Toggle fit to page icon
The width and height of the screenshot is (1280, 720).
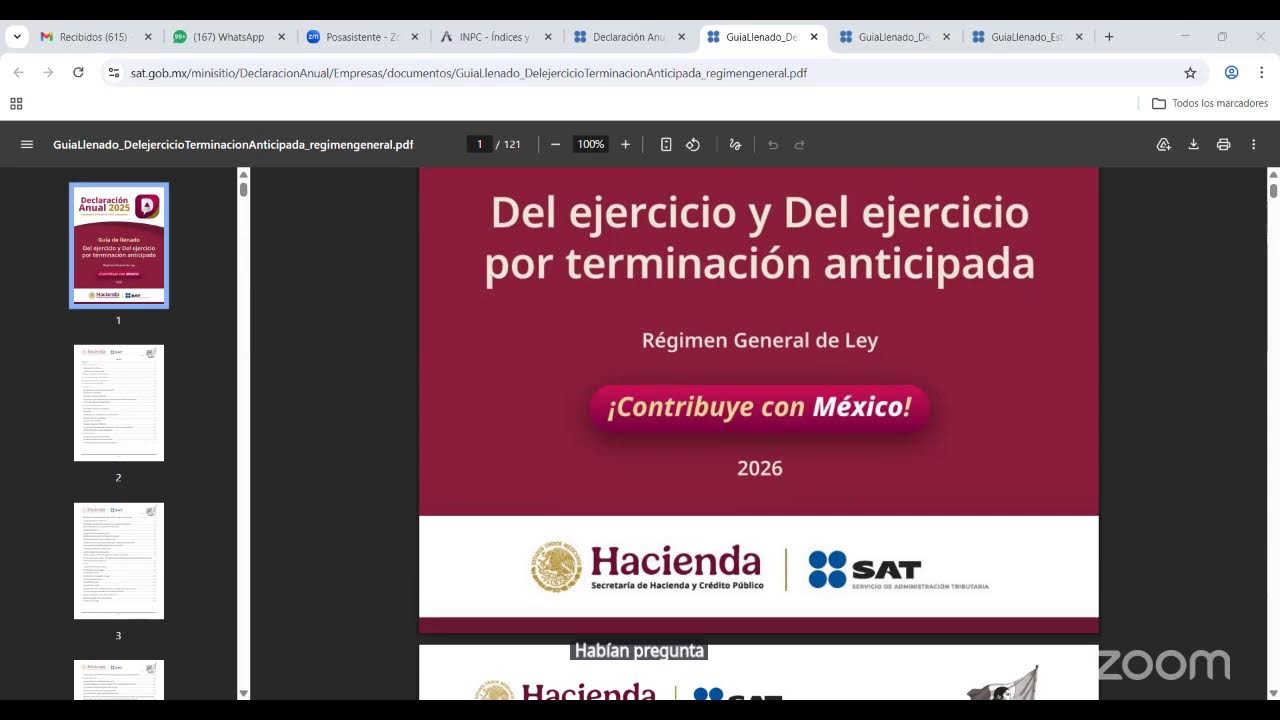(666, 145)
